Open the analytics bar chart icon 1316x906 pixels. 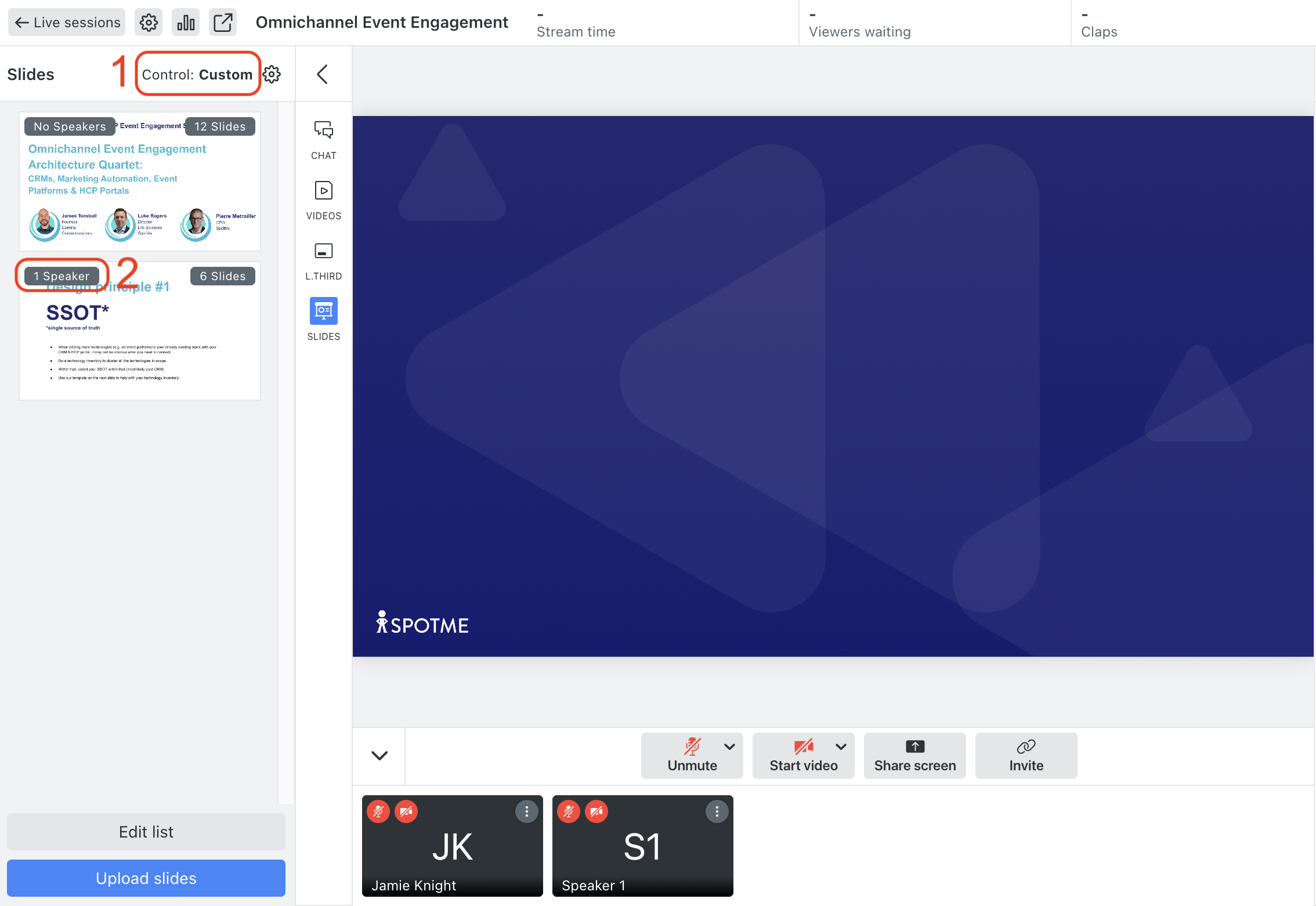point(186,22)
